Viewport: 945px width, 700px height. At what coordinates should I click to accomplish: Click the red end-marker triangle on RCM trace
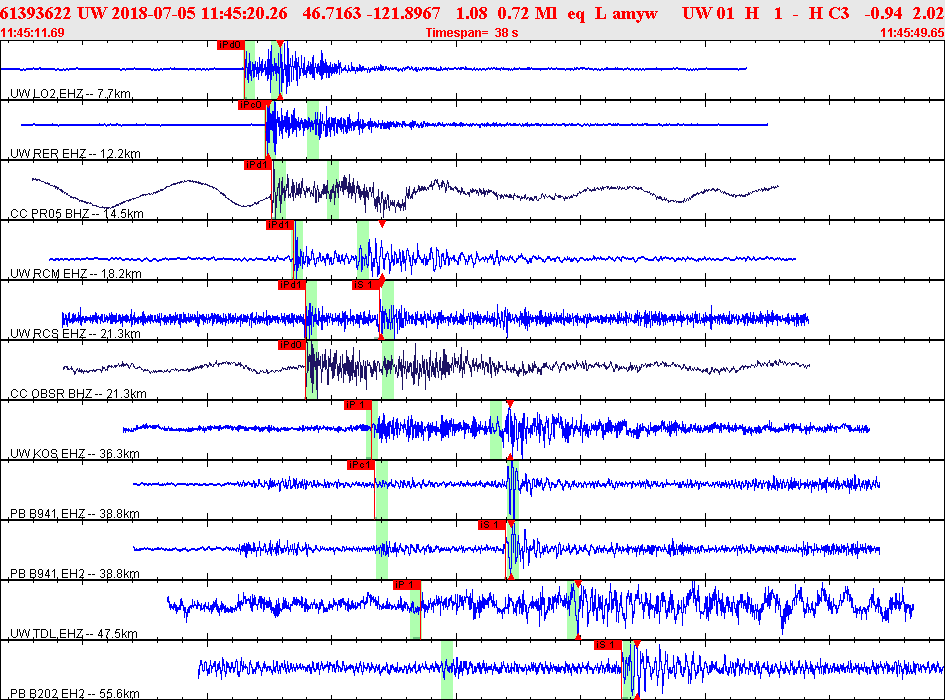pos(381,223)
